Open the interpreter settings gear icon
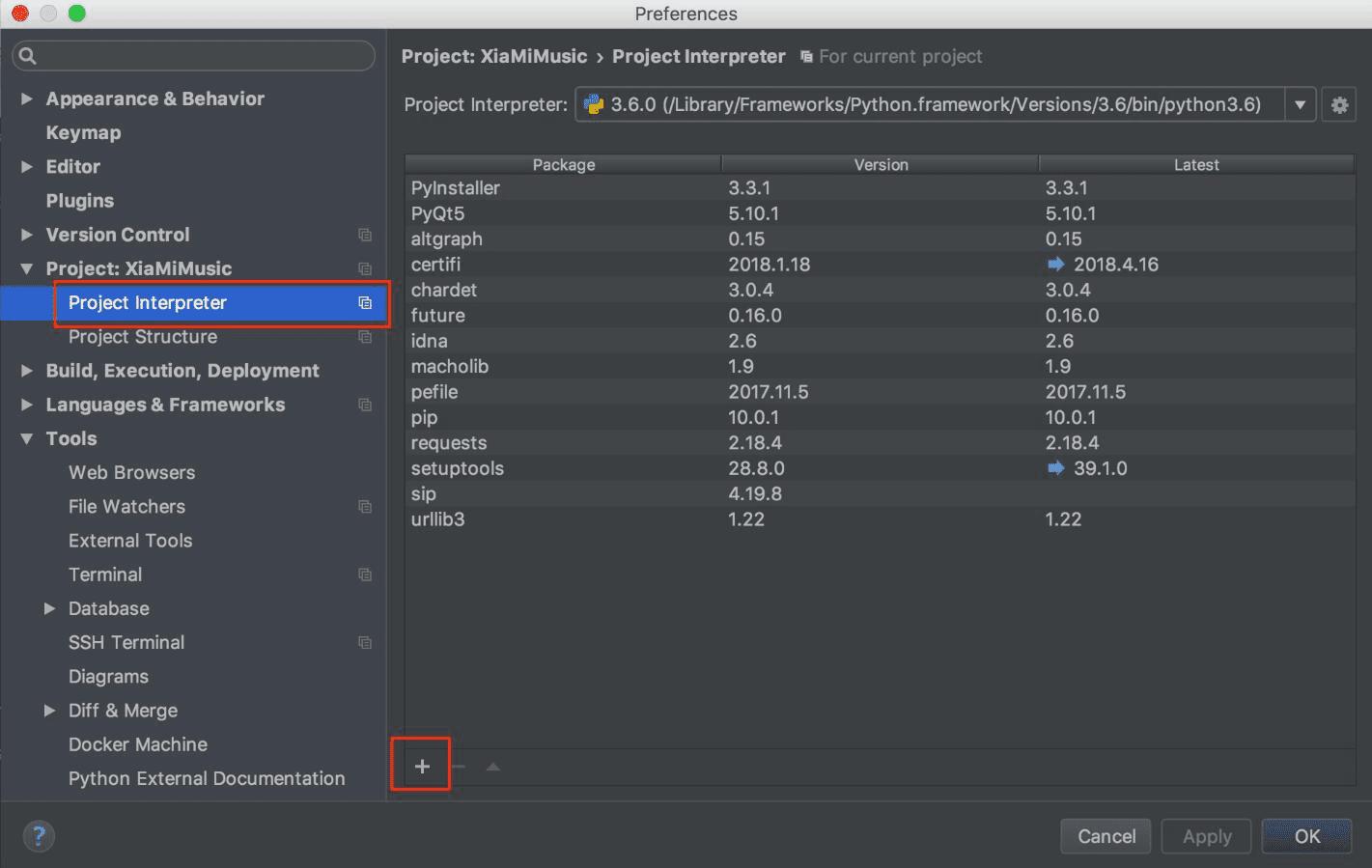The height and width of the screenshot is (868, 1372). [x=1339, y=104]
